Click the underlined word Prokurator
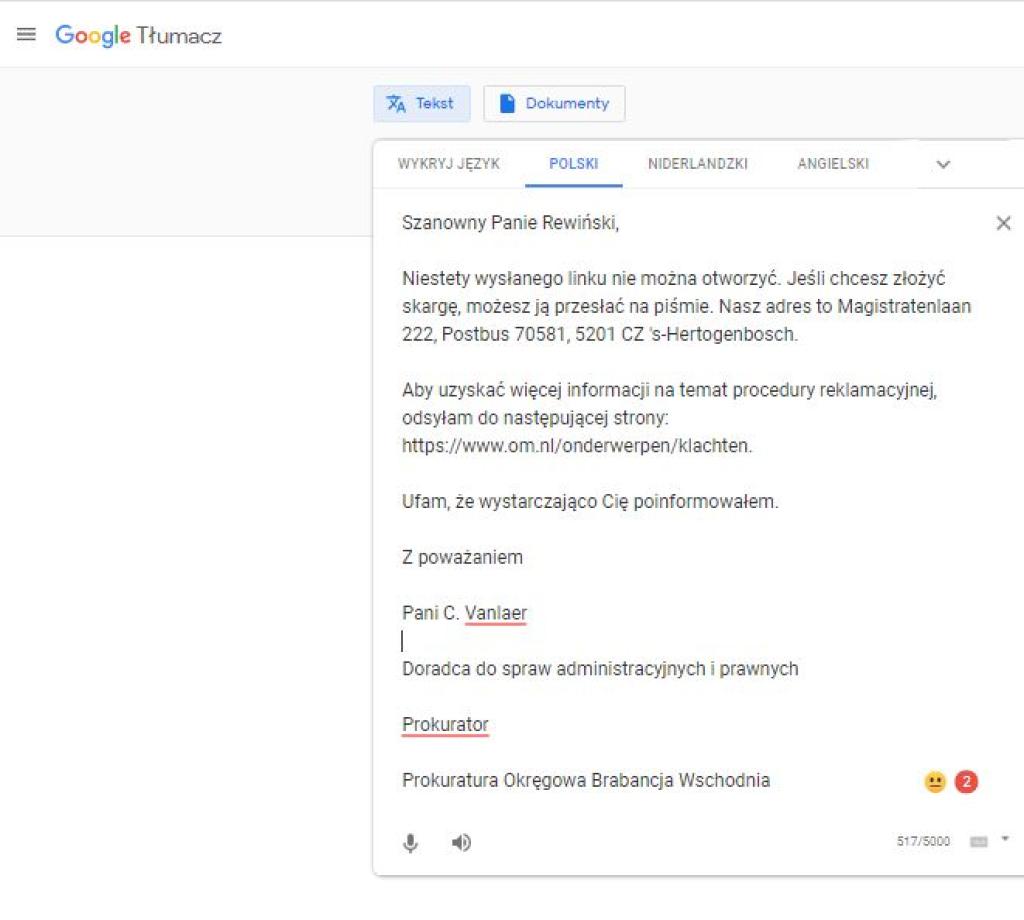Viewport: 1024px width, 920px height. (445, 725)
